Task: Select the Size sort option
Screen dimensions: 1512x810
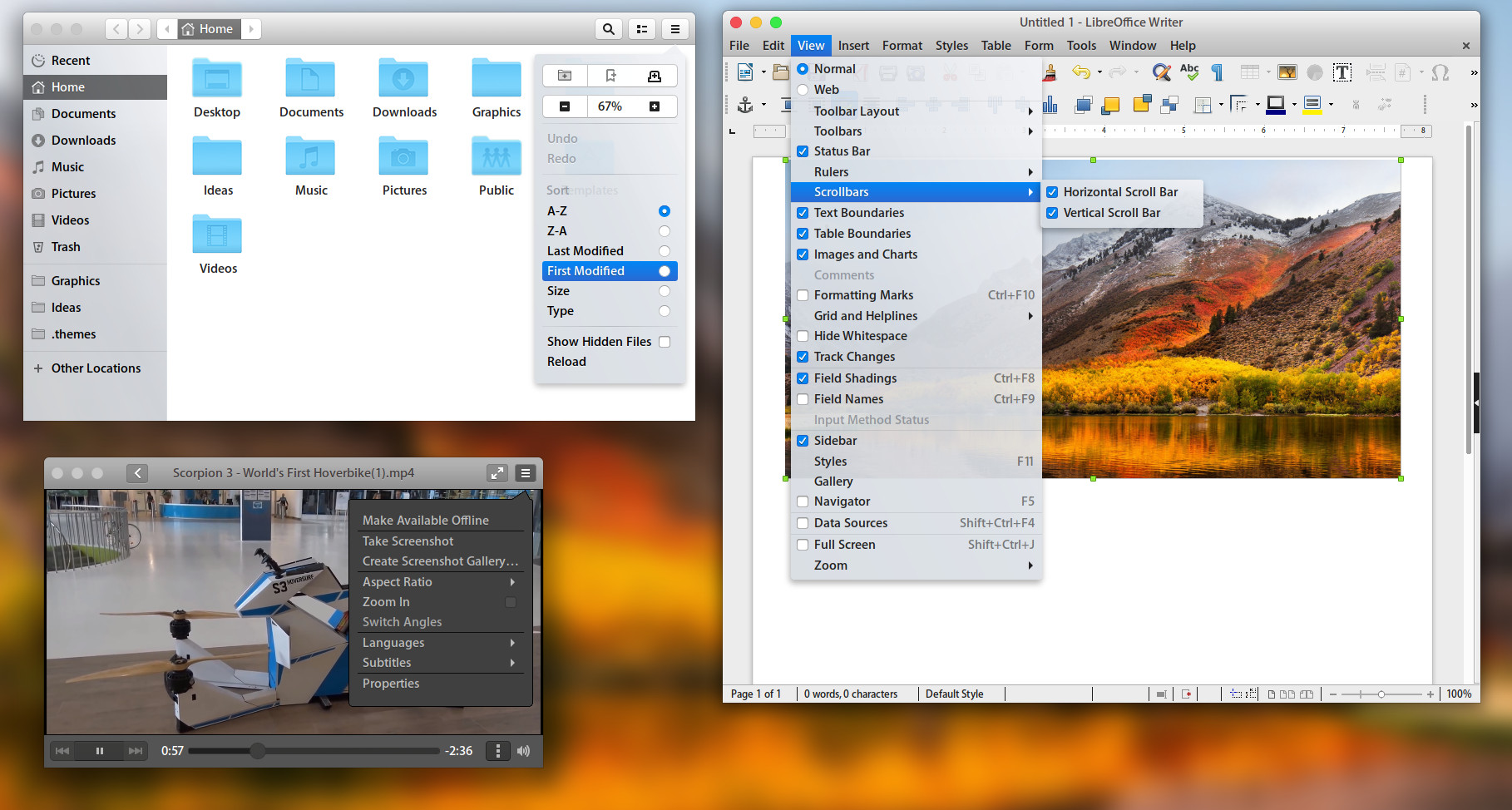Action: tap(608, 291)
